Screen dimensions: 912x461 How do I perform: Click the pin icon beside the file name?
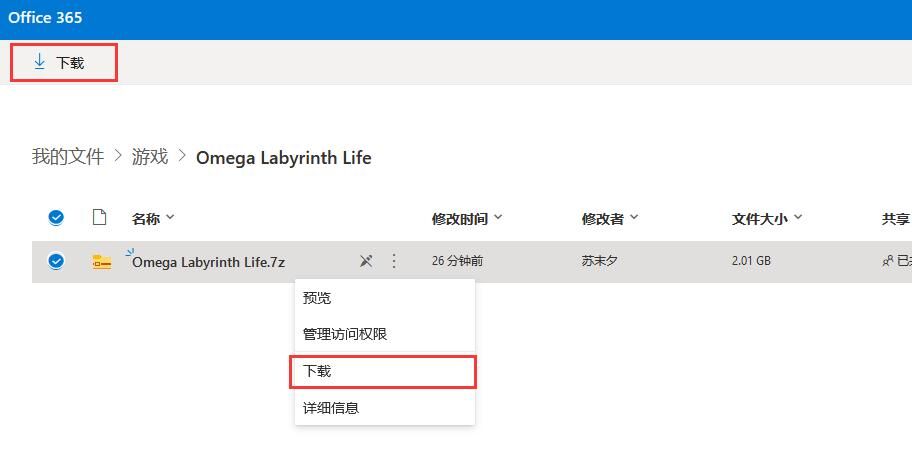[x=366, y=261]
